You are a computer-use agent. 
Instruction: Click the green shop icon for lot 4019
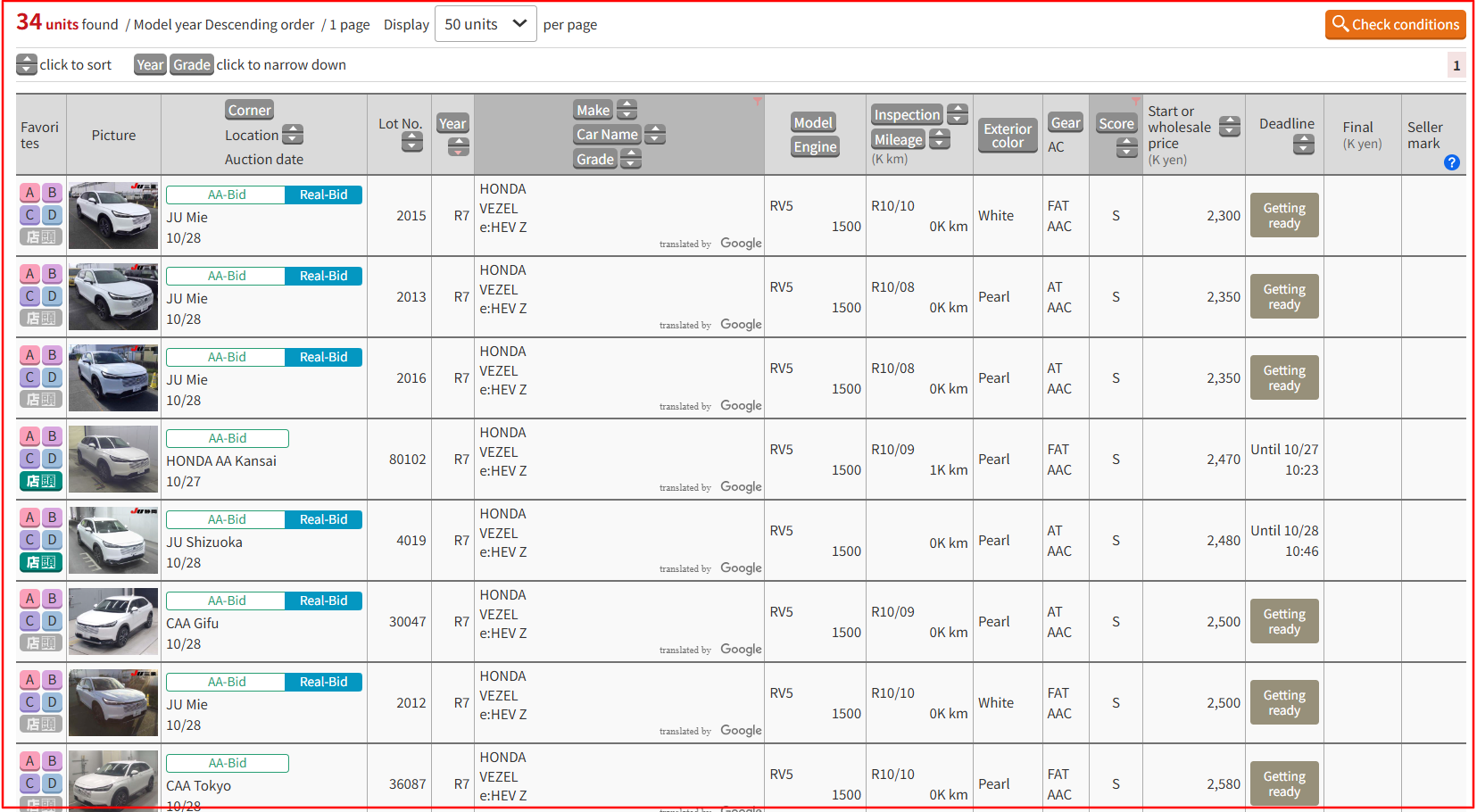tap(41, 562)
